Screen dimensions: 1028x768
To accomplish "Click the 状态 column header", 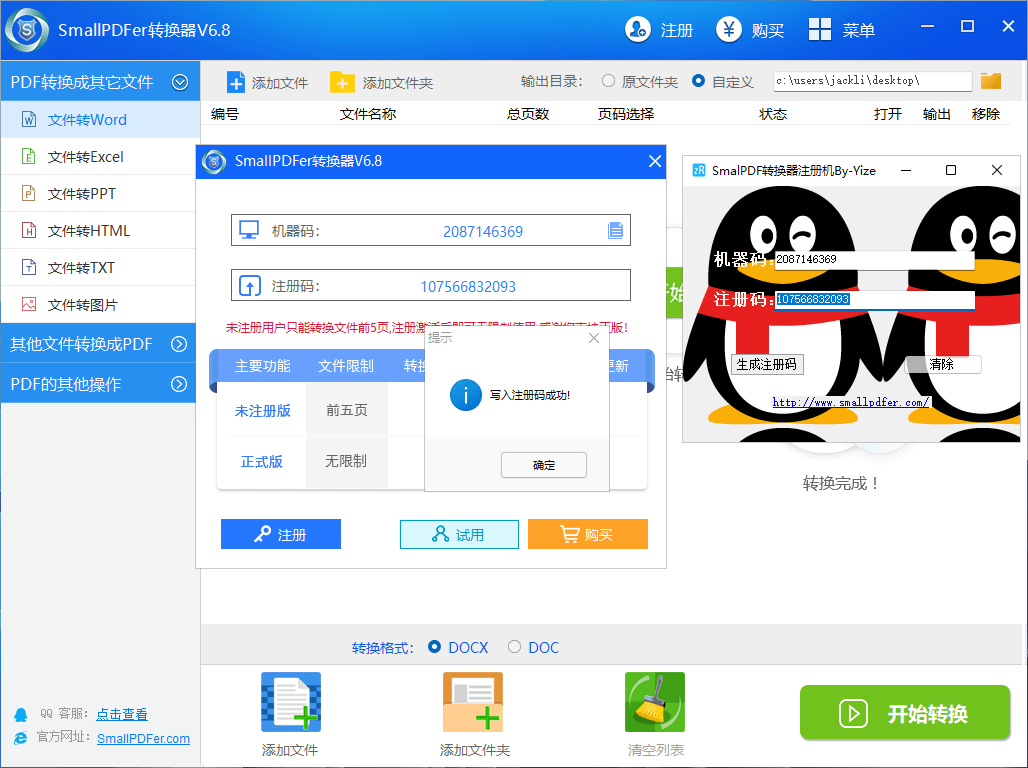I will click(773, 113).
